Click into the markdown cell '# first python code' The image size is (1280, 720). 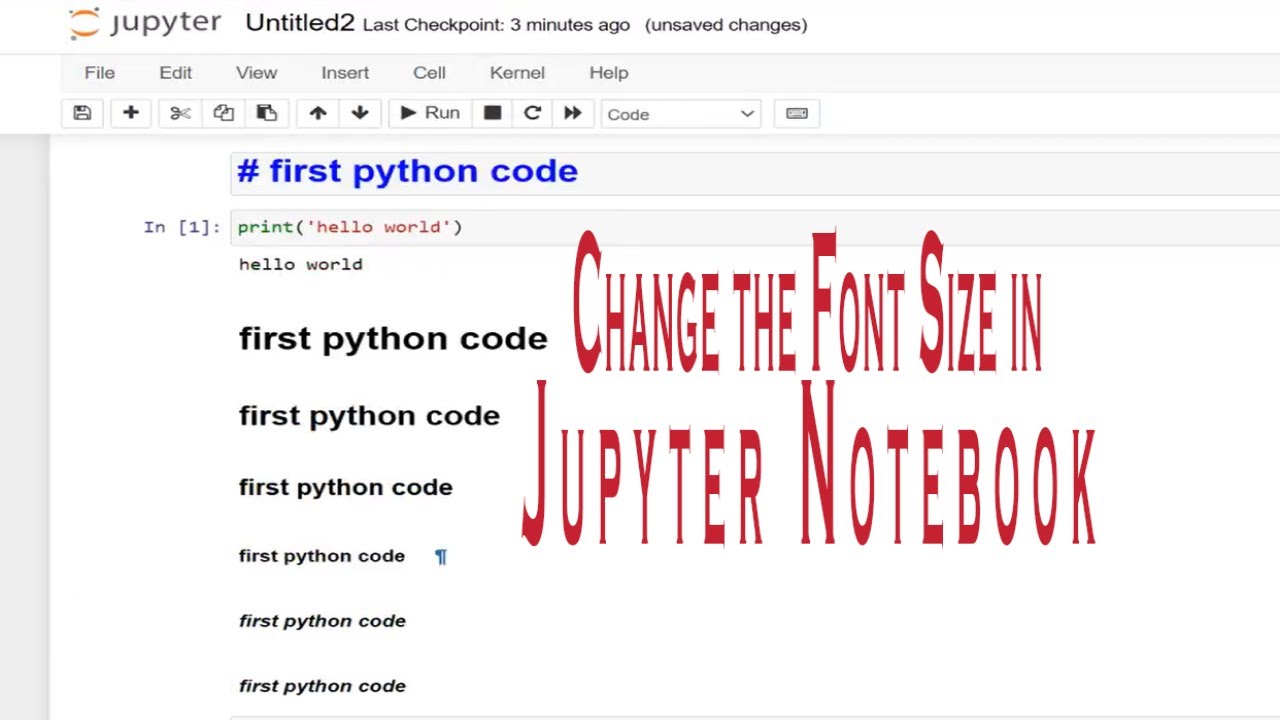(x=755, y=172)
